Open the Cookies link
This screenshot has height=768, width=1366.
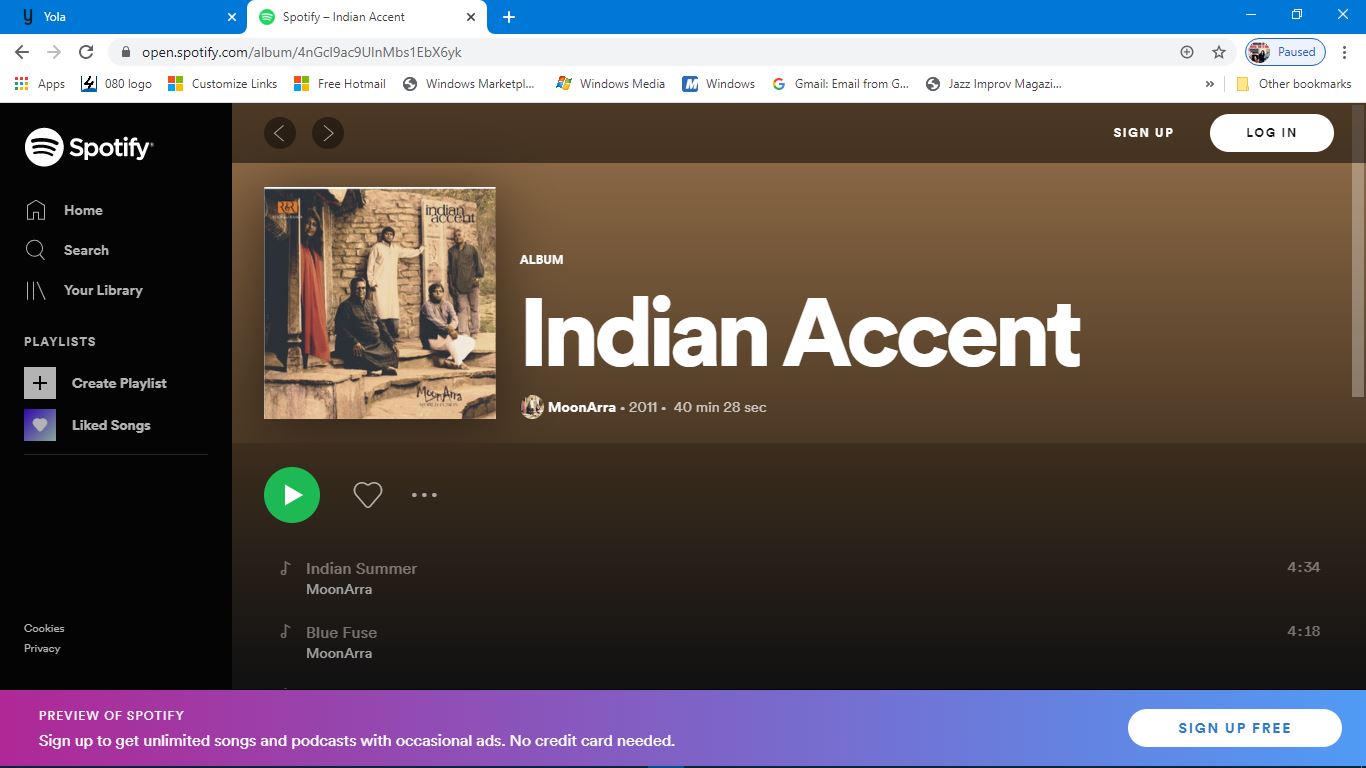[x=44, y=628]
